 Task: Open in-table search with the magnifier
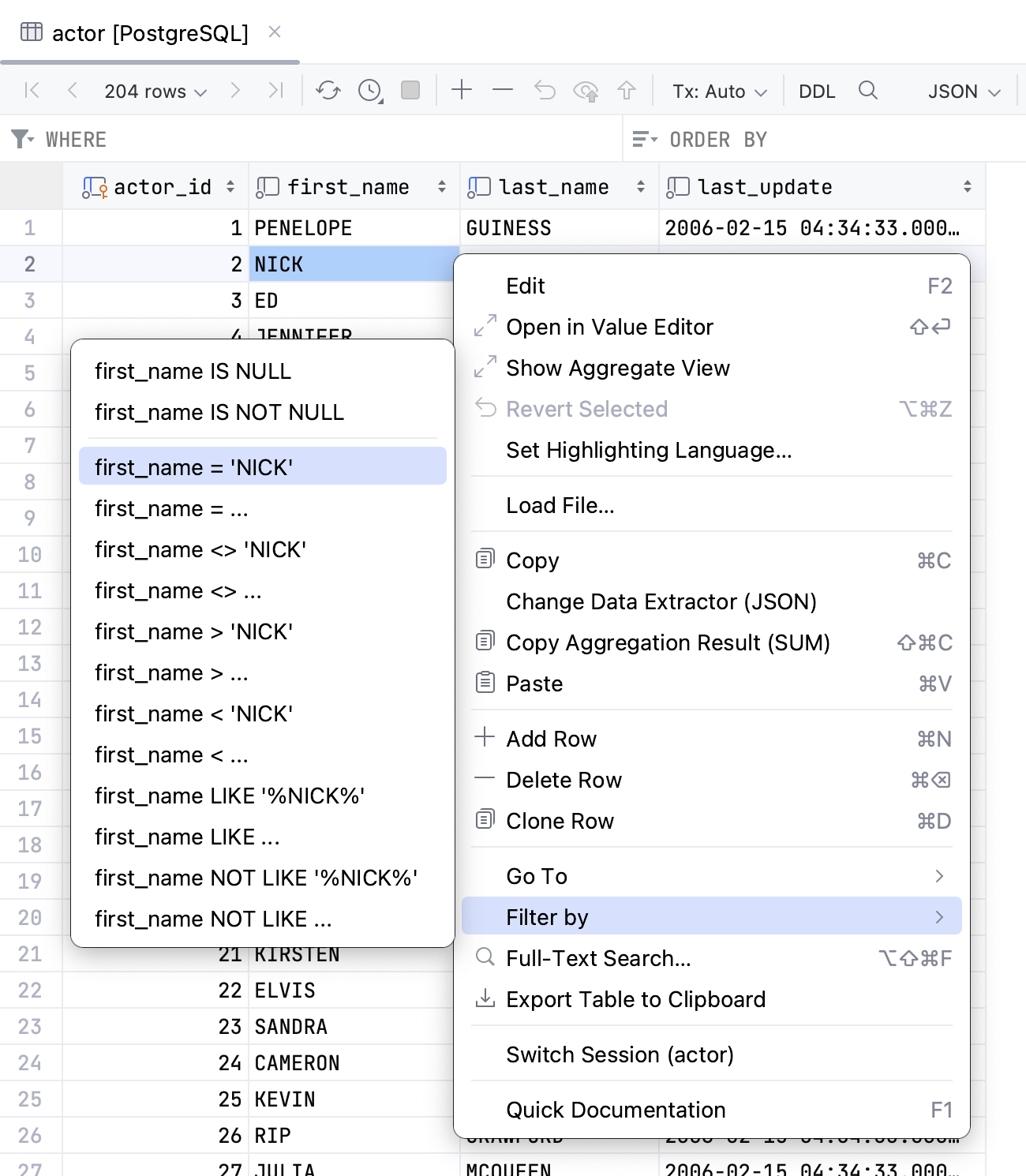point(867,91)
